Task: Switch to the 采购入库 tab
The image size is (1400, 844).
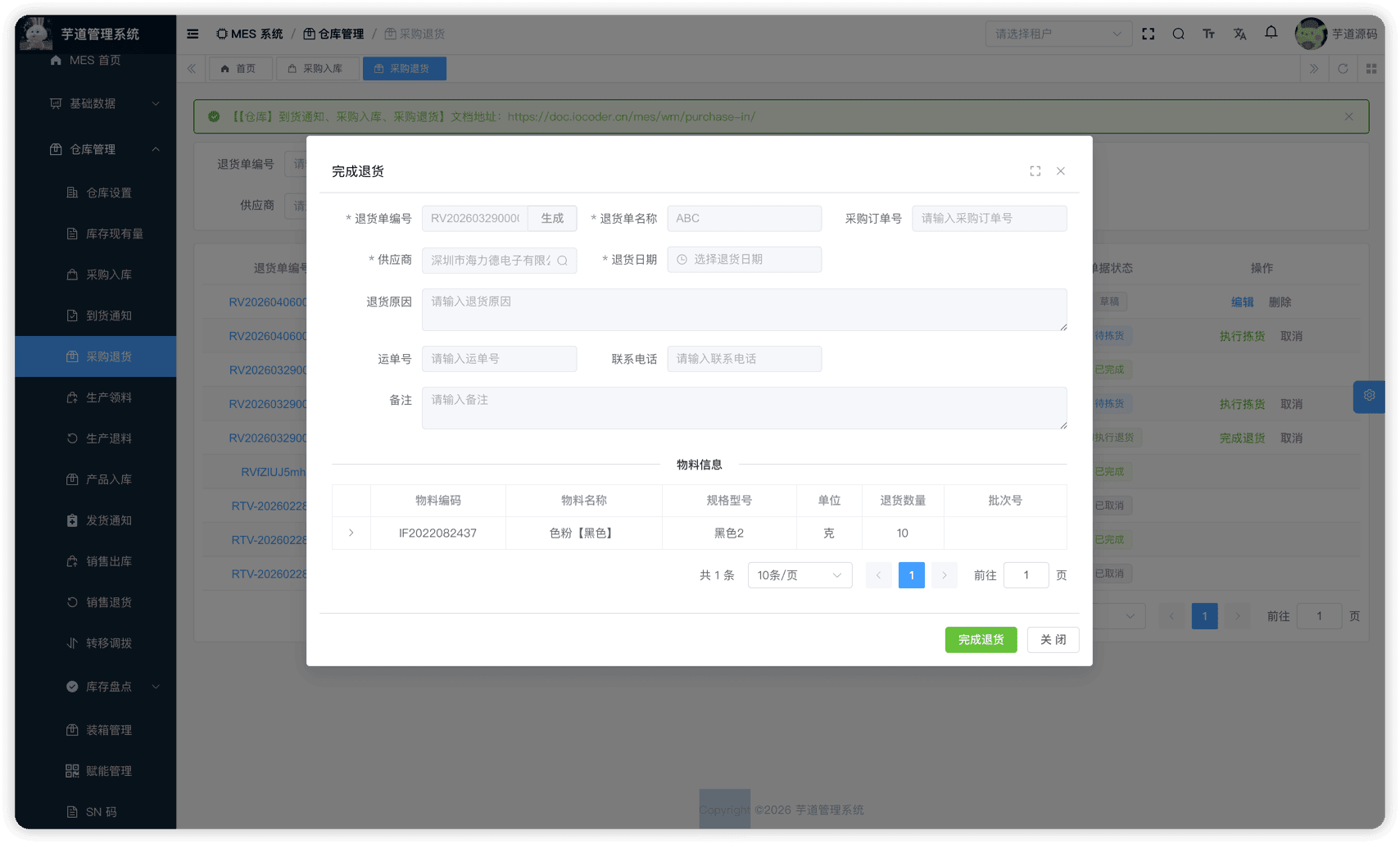Action: [x=315, y=69]
